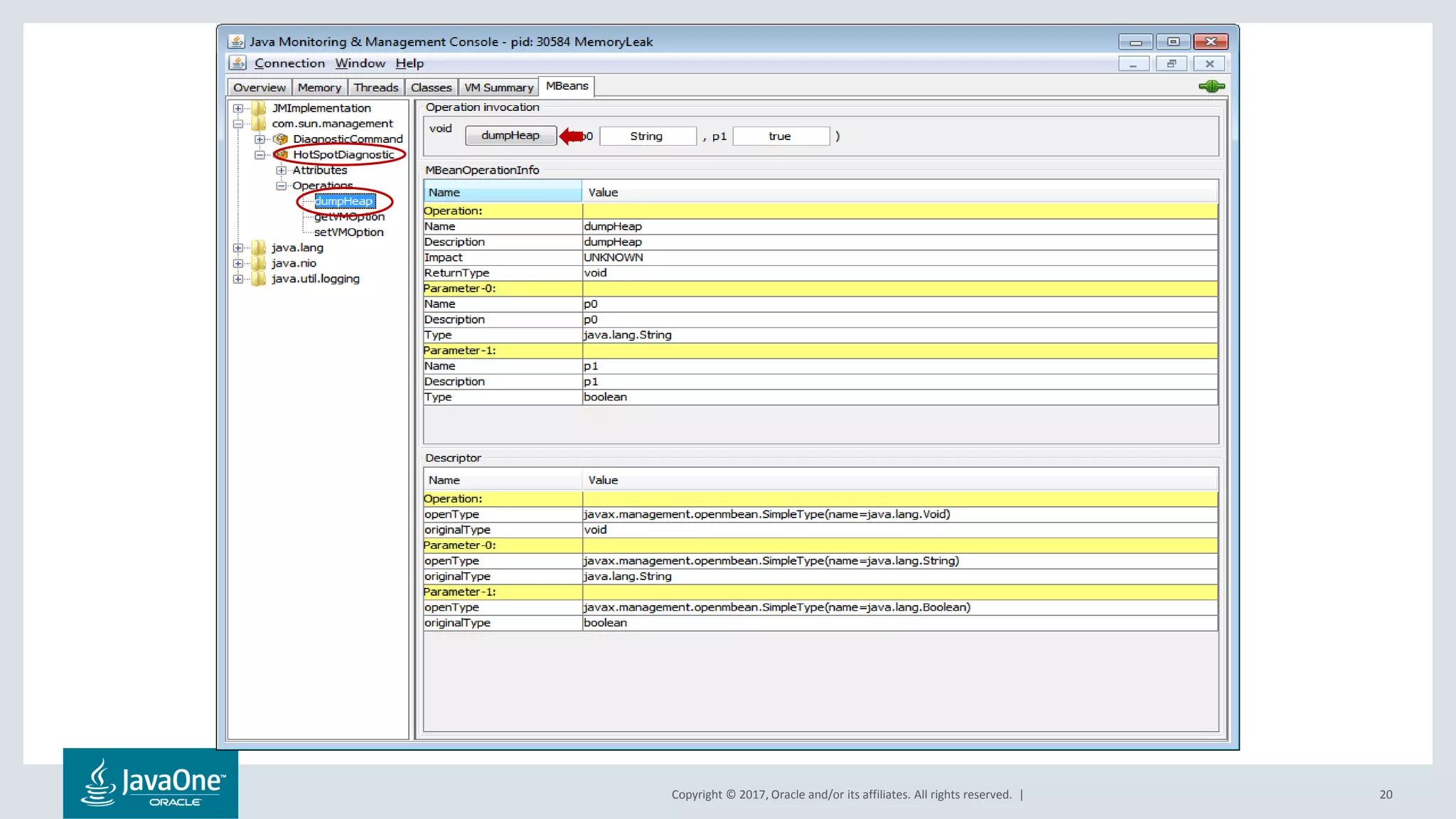
Task: Click MBeanOperationInfo Name column header
Action: click(503, 193)
